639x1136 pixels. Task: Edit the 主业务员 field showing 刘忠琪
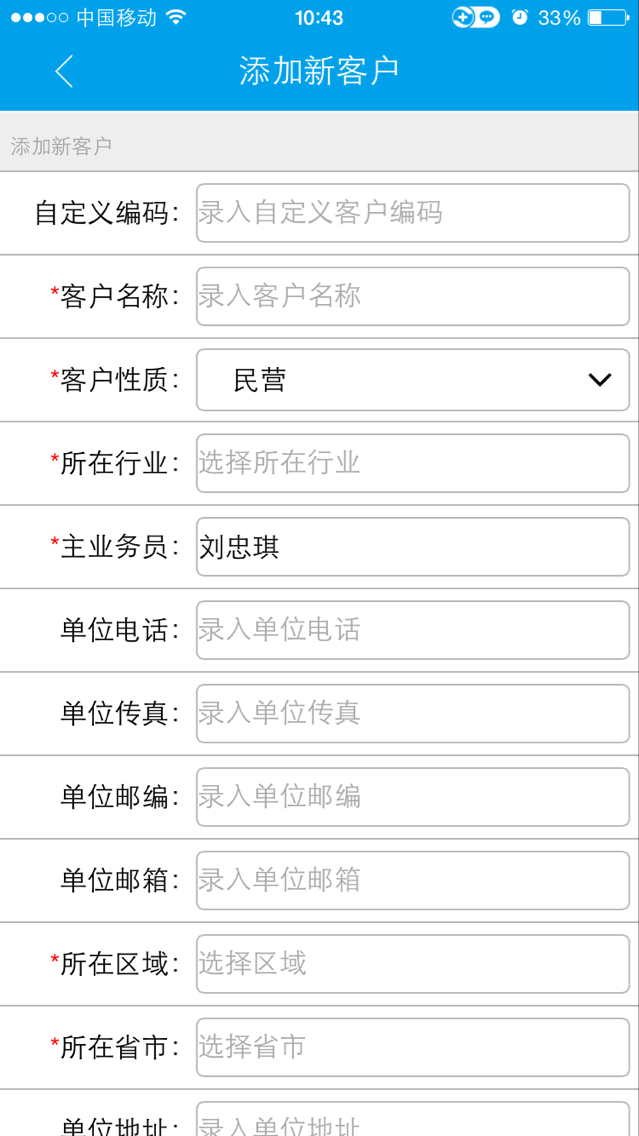click(412, 547)
